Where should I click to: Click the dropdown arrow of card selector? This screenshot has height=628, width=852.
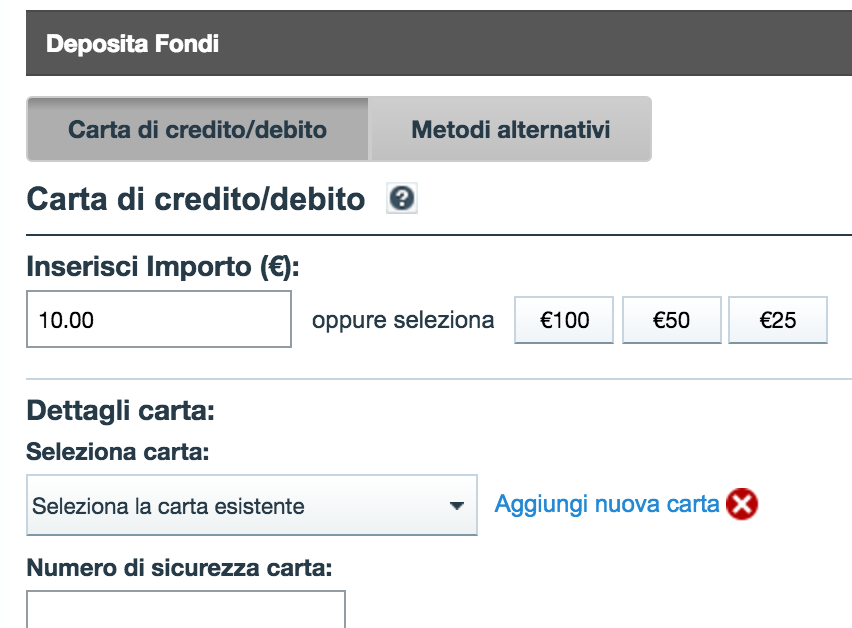(x=457, y=506)
